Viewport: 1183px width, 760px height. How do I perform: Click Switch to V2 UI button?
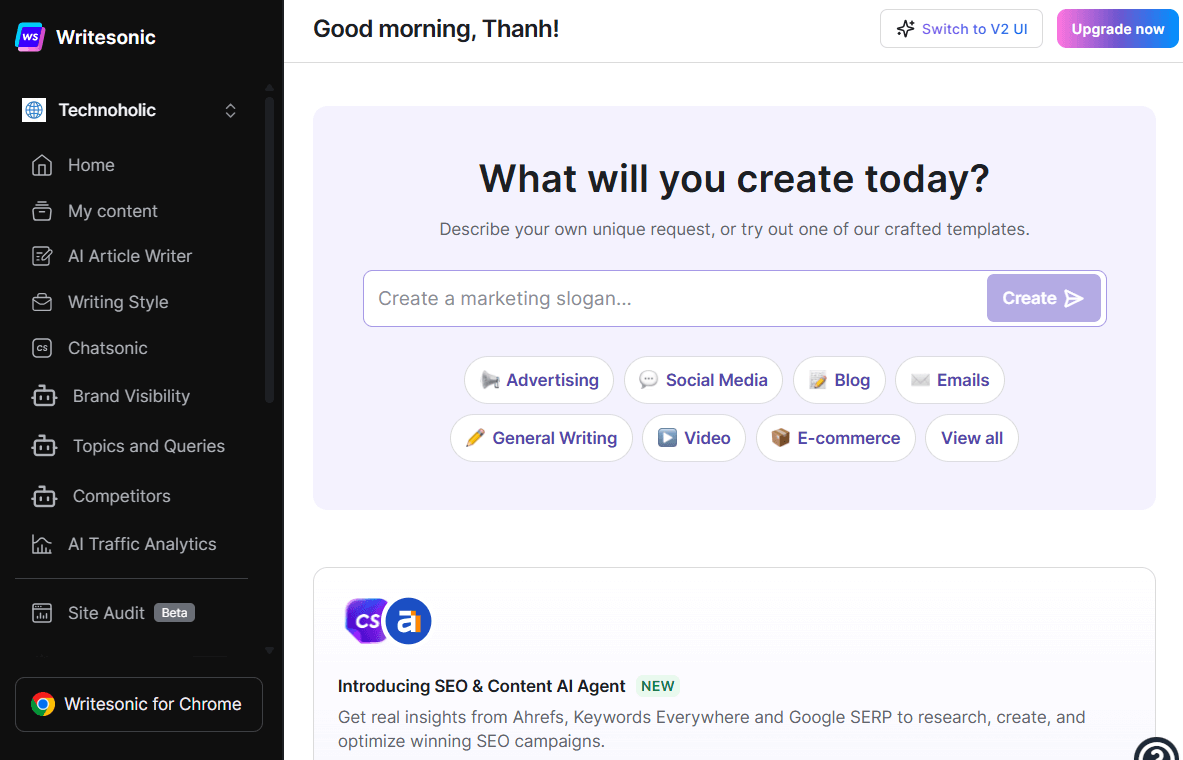click(x=961, y=29)
